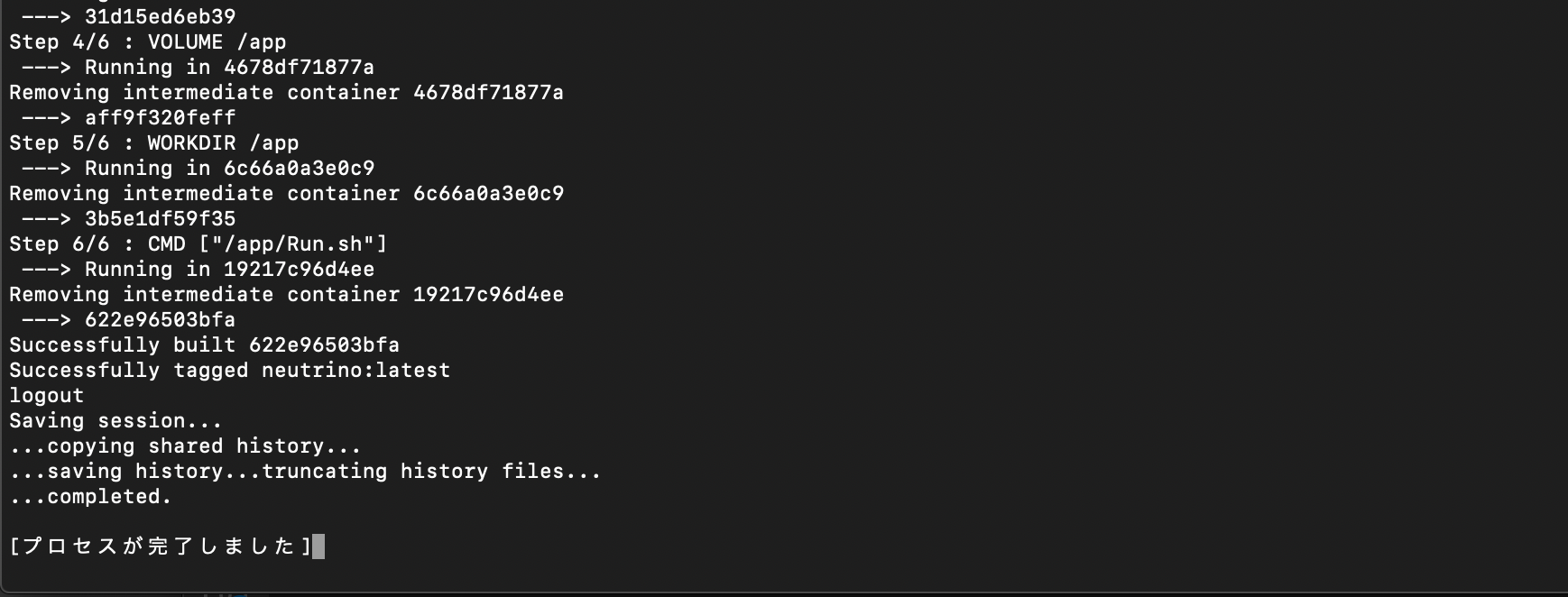Click the image hash 31d15ed6eb39
1568x597 pixels.
(161, 17)
